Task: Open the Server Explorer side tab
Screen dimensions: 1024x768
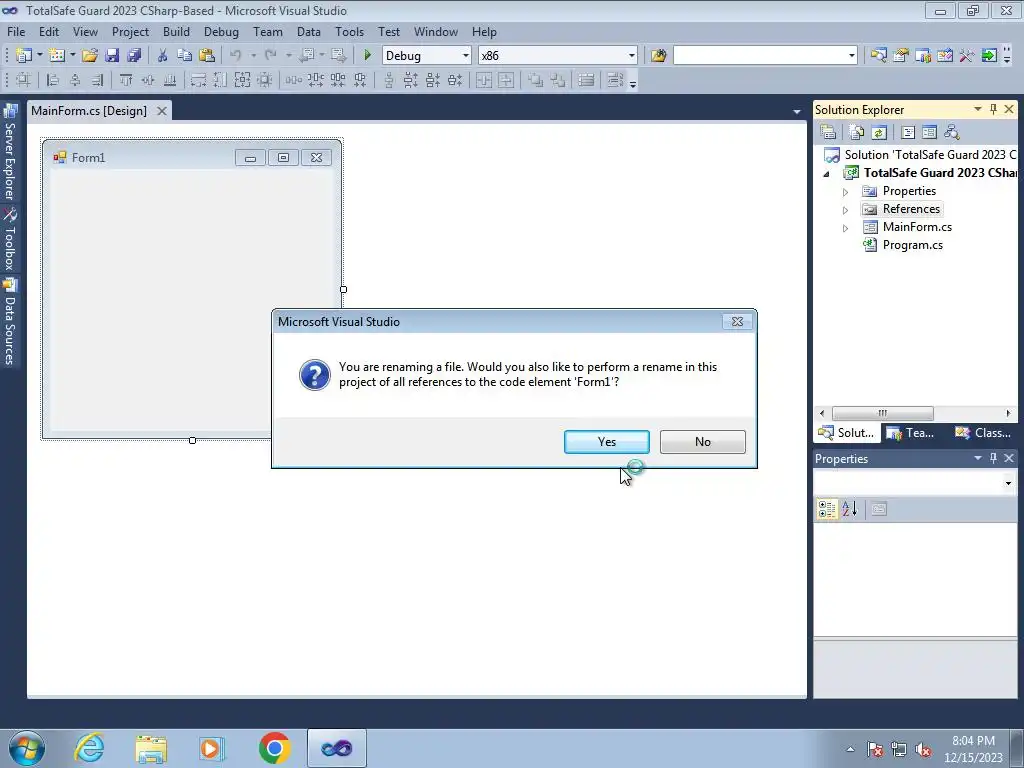Action: click(x=10, y=152)
